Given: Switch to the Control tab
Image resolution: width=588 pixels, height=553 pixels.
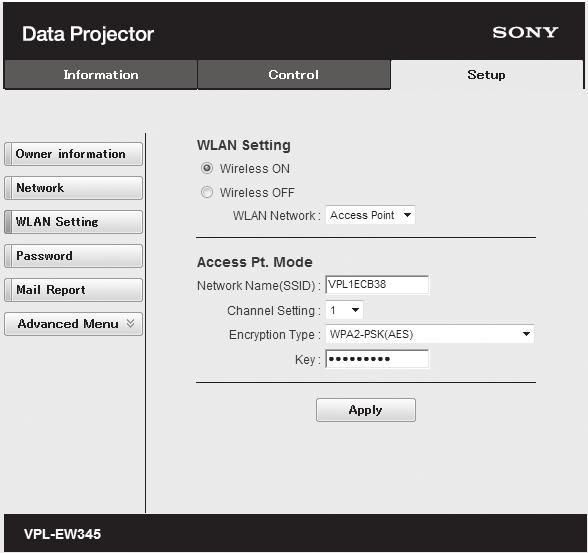Looking at the screenshot, I should click(x=294, y=75).
